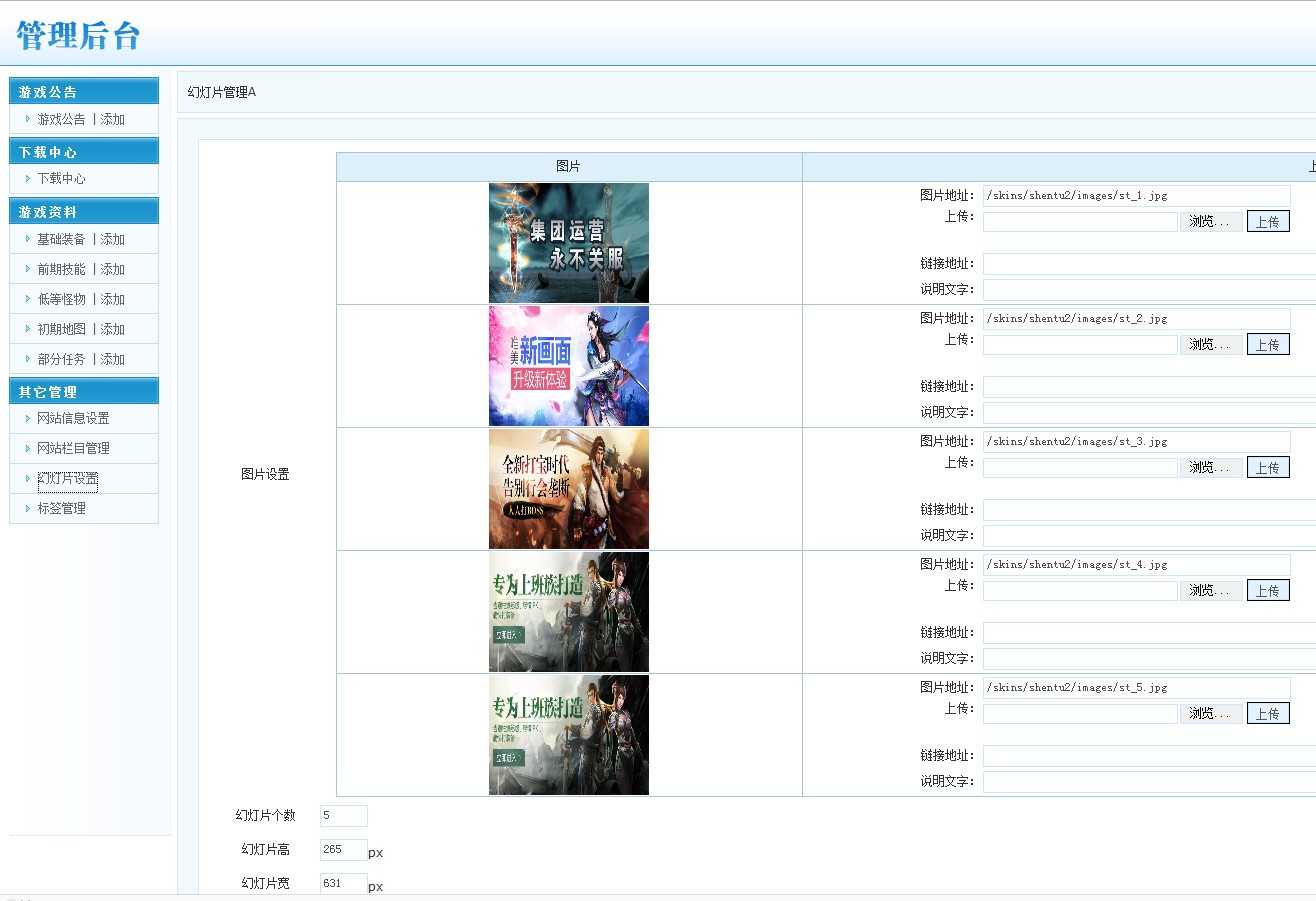This screenshot has width=1316, height=901.
Task: Click the arrow icon beside 网站信息设置
Action: click(x=28, y=418)
